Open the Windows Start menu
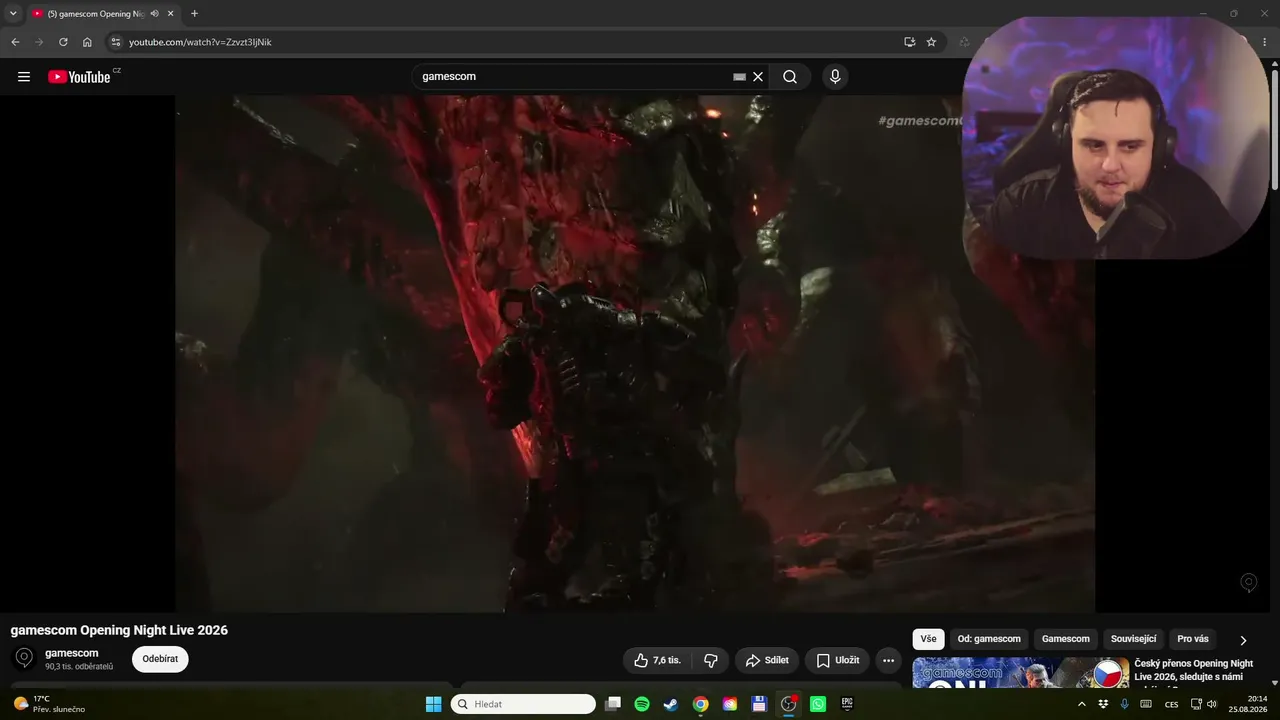 (433, 704)
